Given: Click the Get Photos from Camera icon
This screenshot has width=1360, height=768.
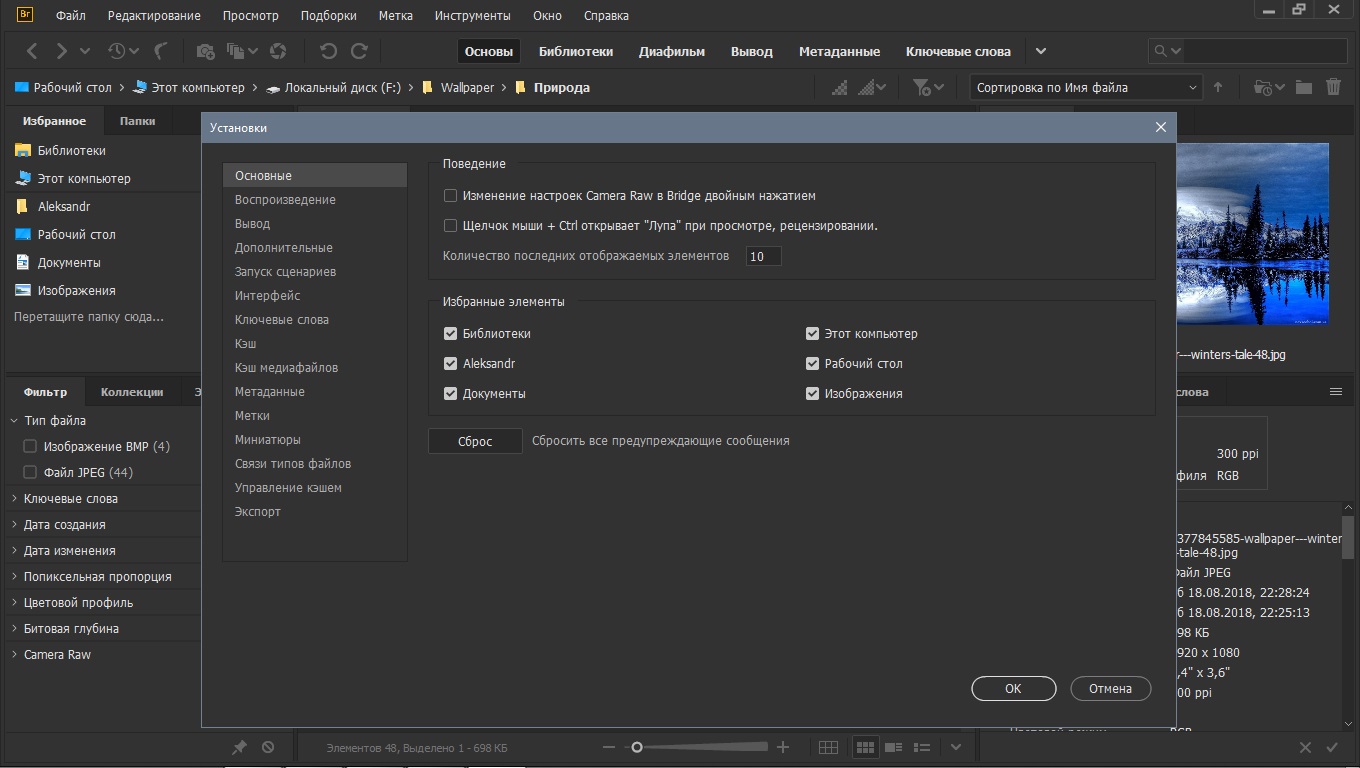Looking at the screenshot, I should click(205, 51).
